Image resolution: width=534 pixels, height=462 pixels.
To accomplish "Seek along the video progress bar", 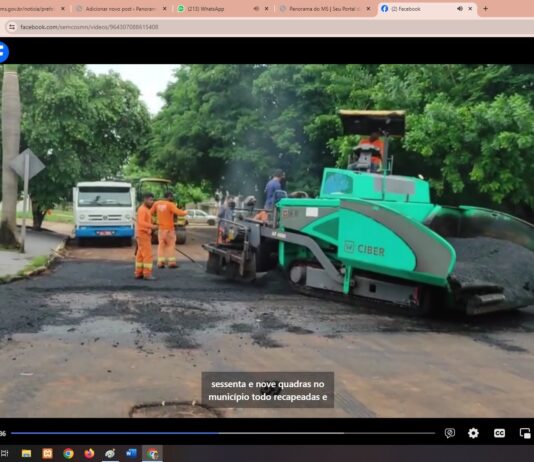I will click(x=223, y=433).
